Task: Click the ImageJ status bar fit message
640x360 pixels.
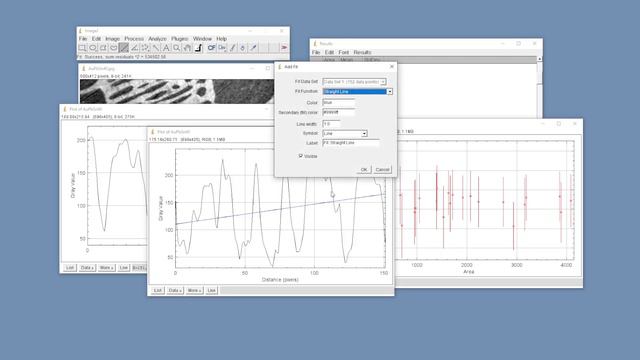Action: [122, 57]
